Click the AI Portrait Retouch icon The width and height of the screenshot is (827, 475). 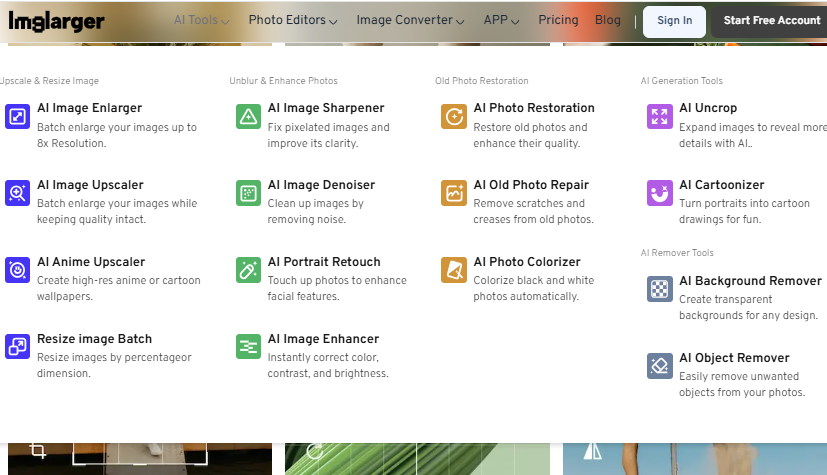248,270
